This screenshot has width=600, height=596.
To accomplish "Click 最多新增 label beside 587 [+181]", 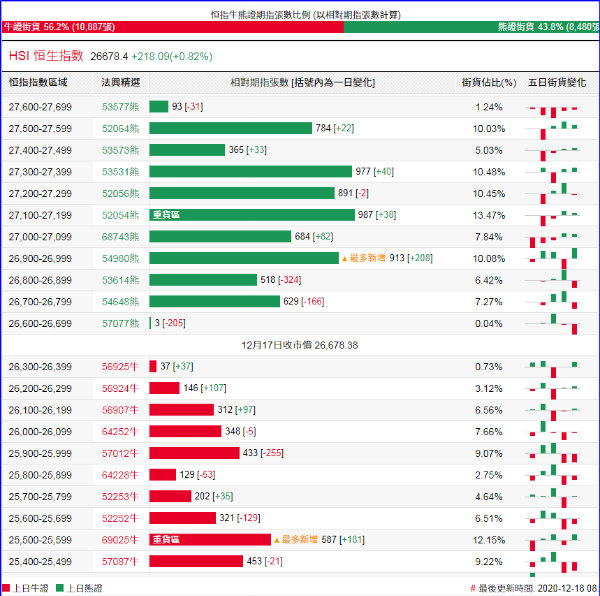I will click(296, 540).
